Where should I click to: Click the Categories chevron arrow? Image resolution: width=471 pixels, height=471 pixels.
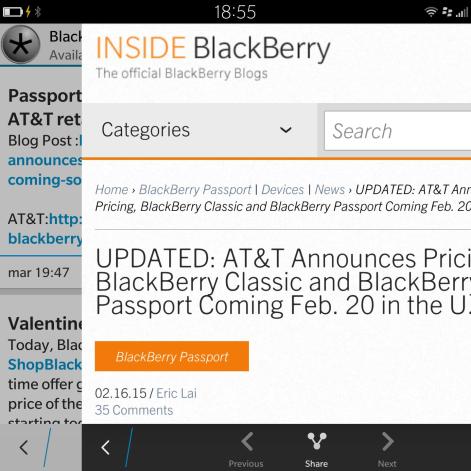click(x=286, y=130)
